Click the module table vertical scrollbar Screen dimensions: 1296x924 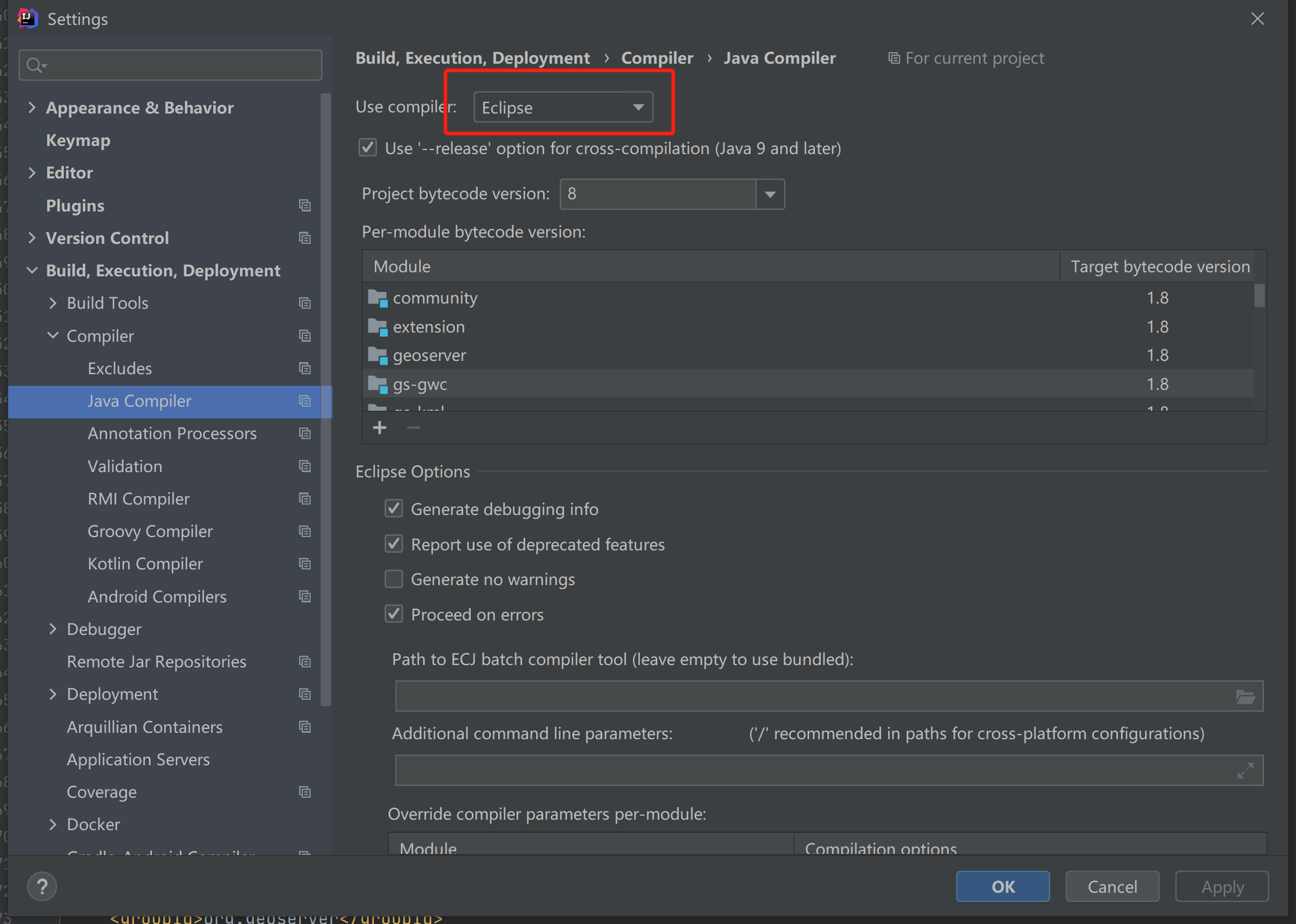click(1259, 295)
